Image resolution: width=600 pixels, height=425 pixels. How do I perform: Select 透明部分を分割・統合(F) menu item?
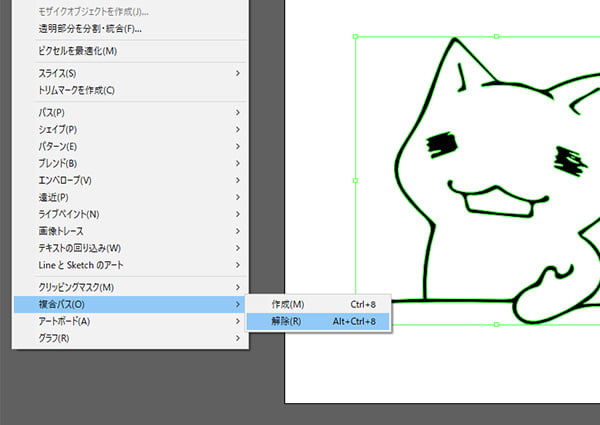[x=90, y=28]
